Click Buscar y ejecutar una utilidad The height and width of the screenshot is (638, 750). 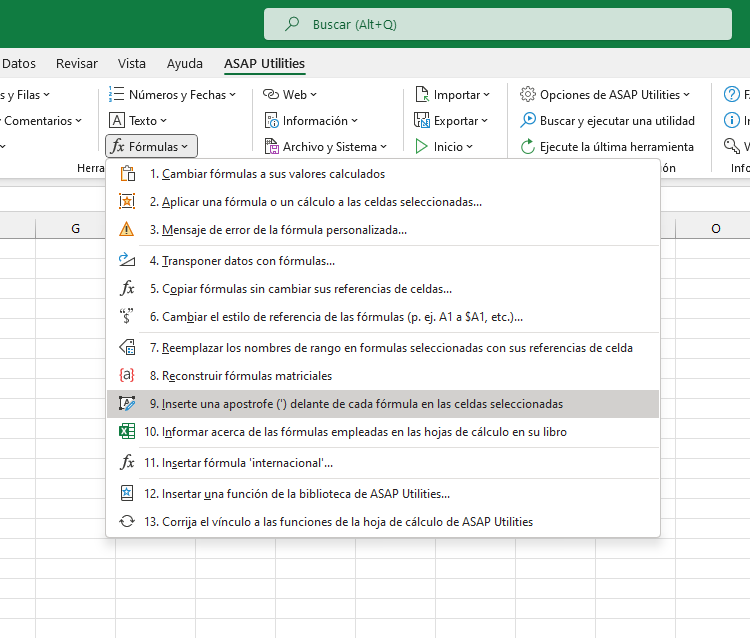[607, 121]
